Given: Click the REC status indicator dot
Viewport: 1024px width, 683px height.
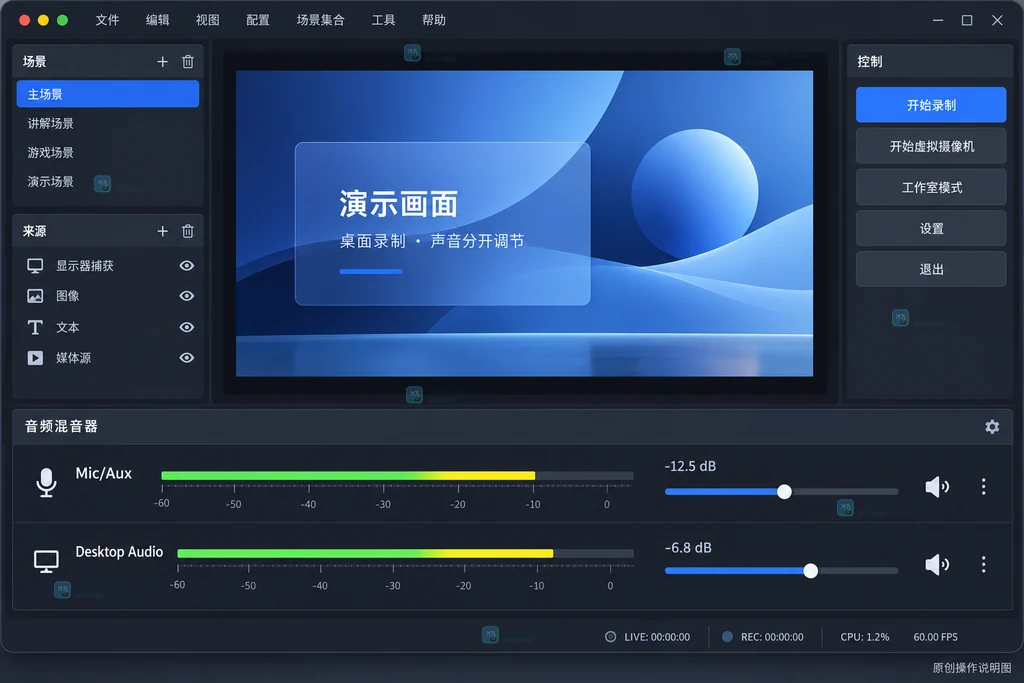Looking at the screenshot, I should (x=727, y=637).
